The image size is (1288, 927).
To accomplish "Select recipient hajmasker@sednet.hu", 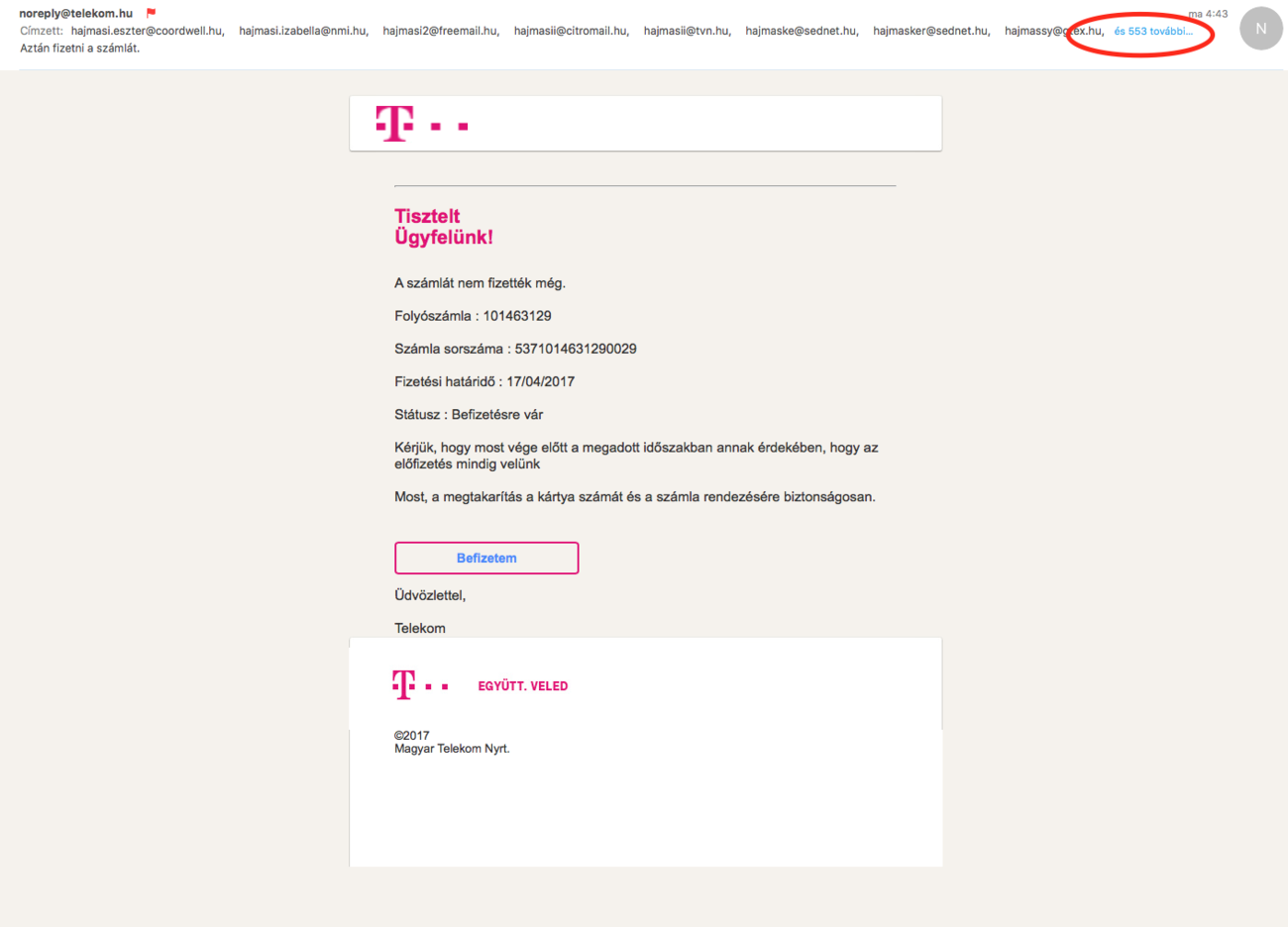I will click(x=930, y=31).
